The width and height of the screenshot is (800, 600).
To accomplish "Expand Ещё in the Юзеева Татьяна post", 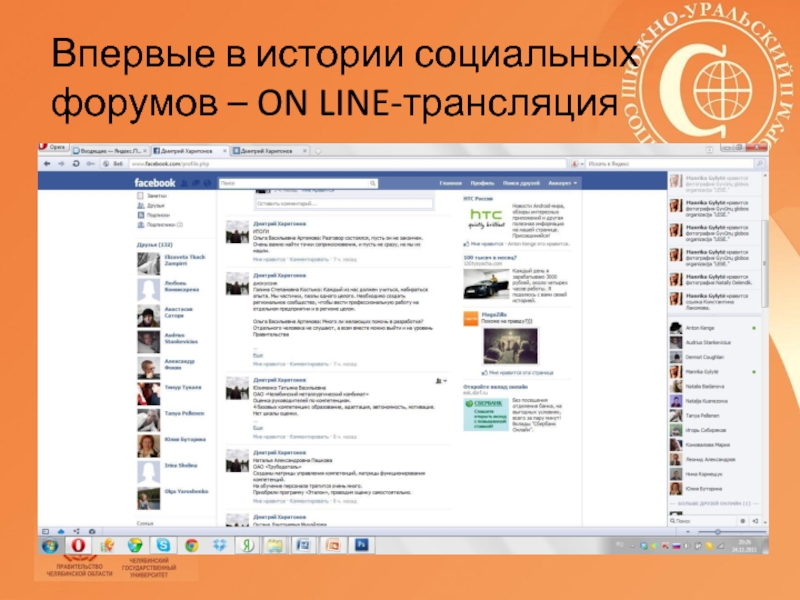I will pyautogui.click(x=258, y=428).
